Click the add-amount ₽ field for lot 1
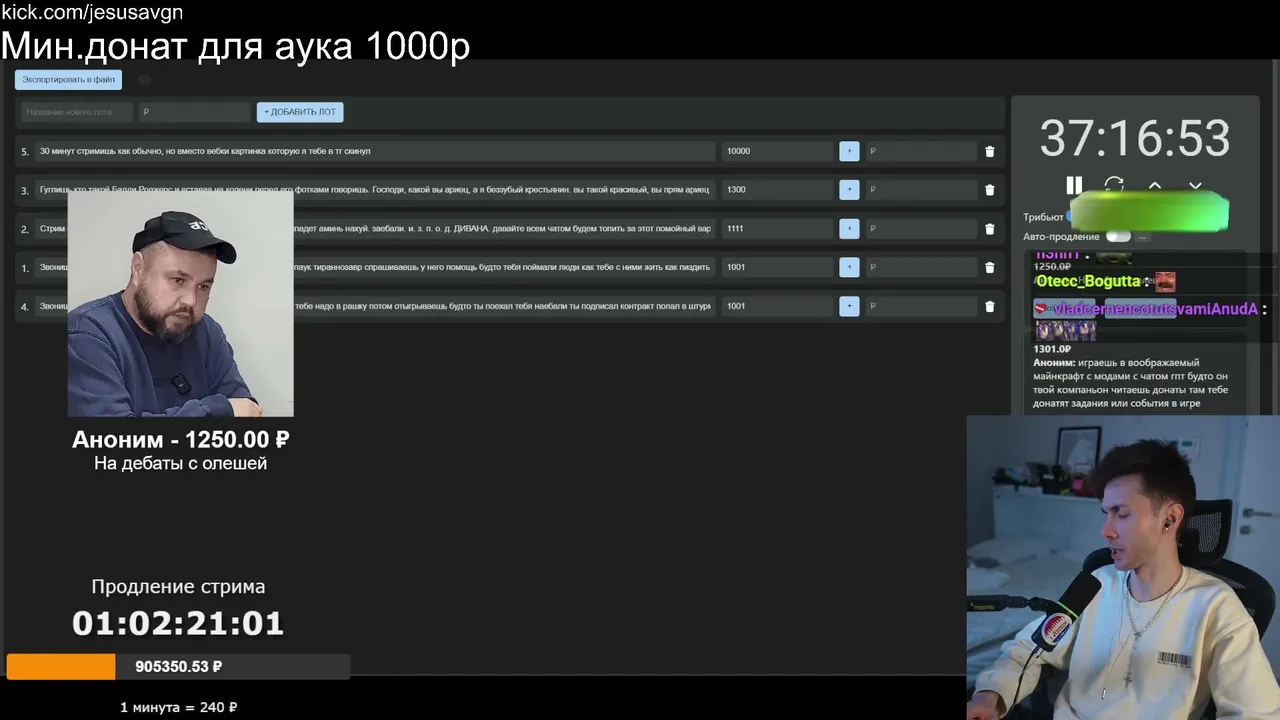This screenshot has width=1280, height=720. point(921,267)
